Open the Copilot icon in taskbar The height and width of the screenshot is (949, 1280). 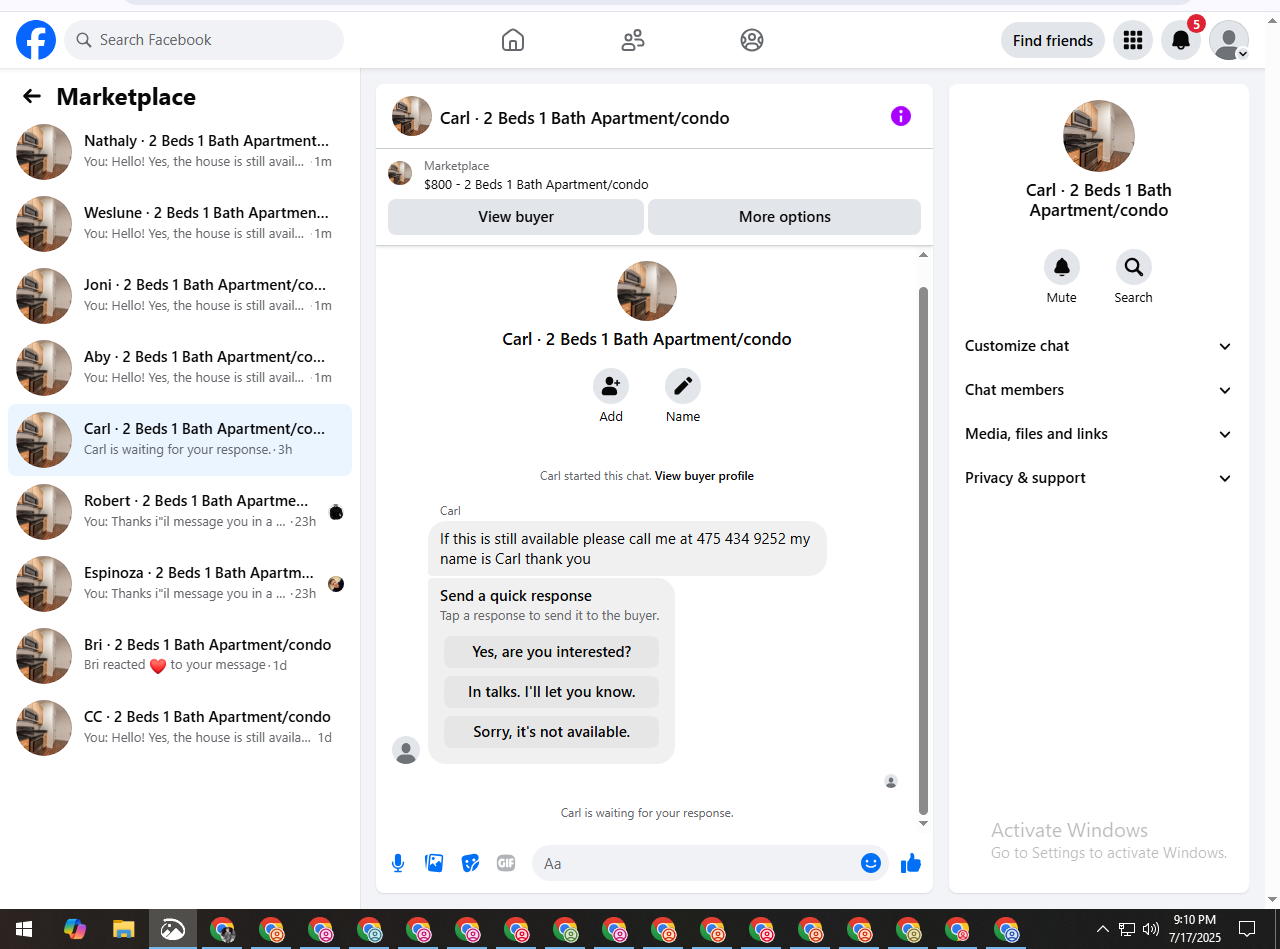[75, 929]
